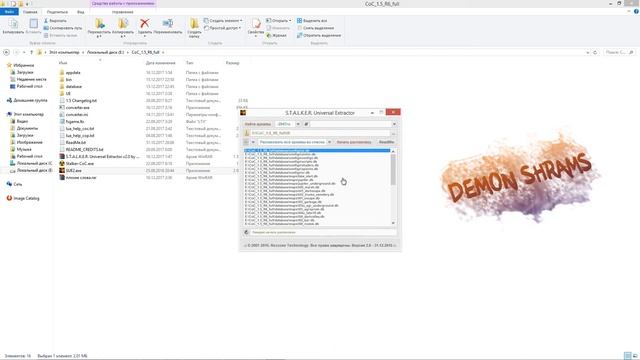This screenshot has width=640, height=360.
Task: Switch to the Вид ribbon tab
Action: click(80, 12)
